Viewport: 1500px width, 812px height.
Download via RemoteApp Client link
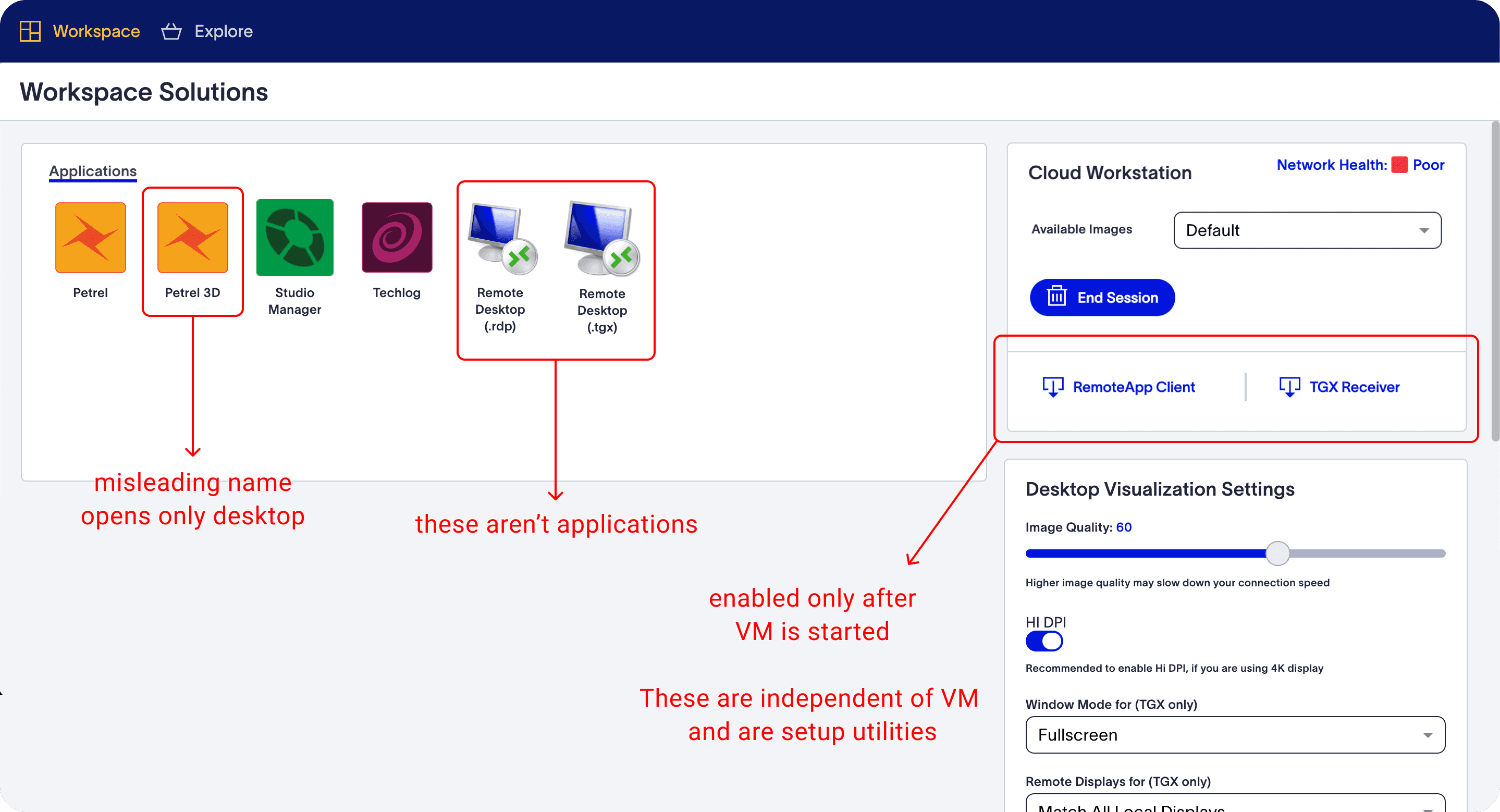click(x=1134, y=387)
